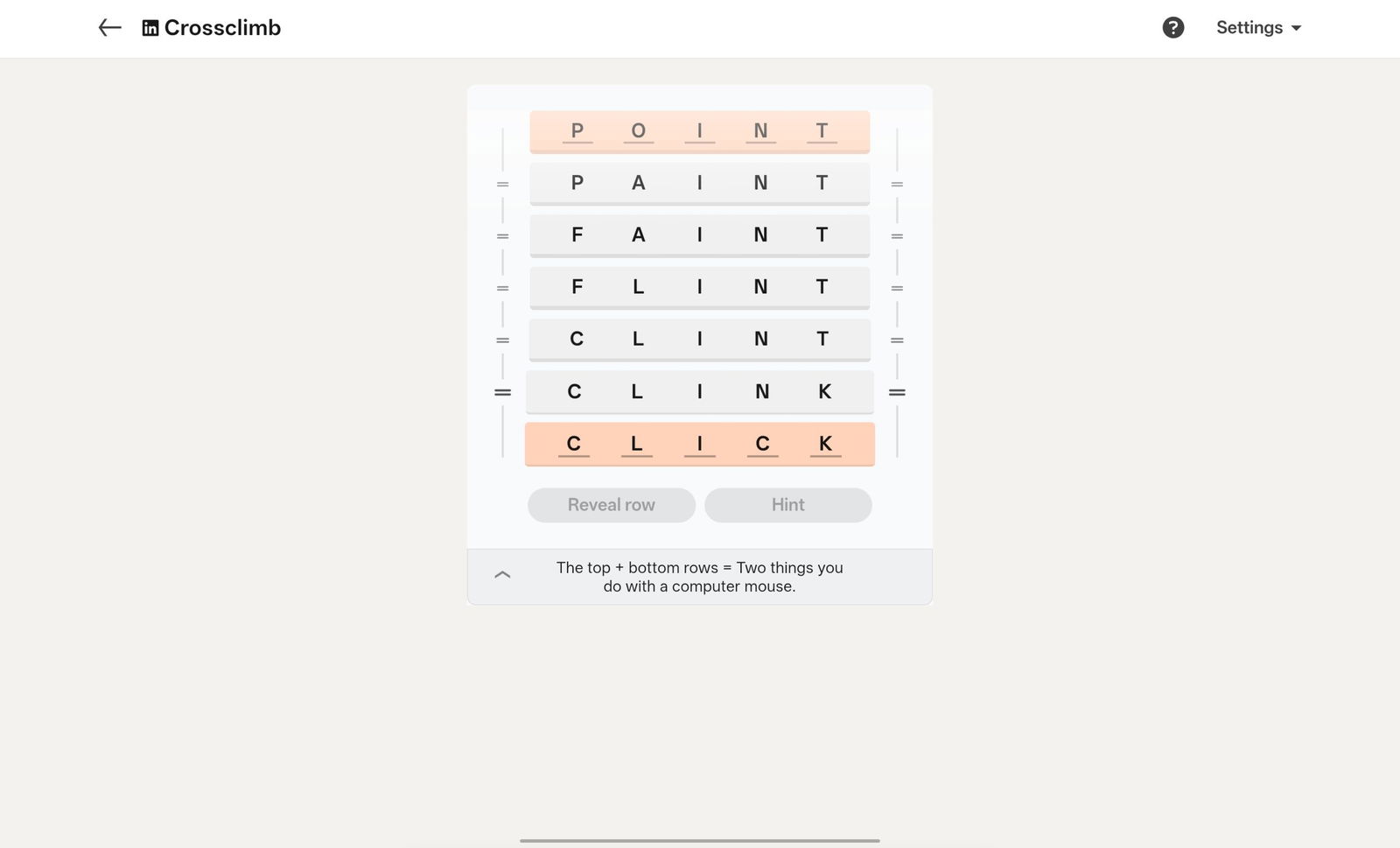Click the Hint button

coord(787,505)
